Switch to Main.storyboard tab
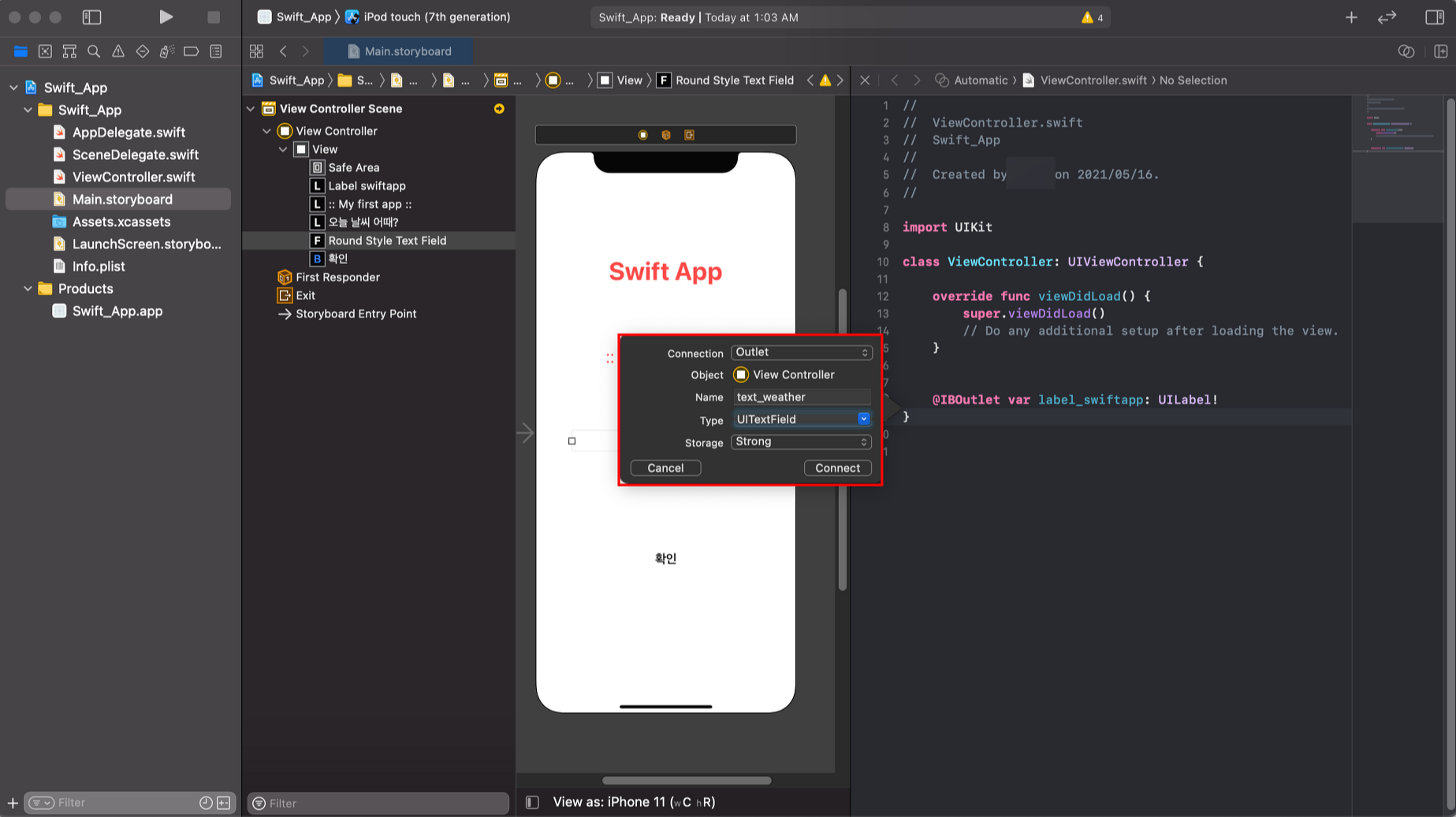 click(x=400, y=51)
